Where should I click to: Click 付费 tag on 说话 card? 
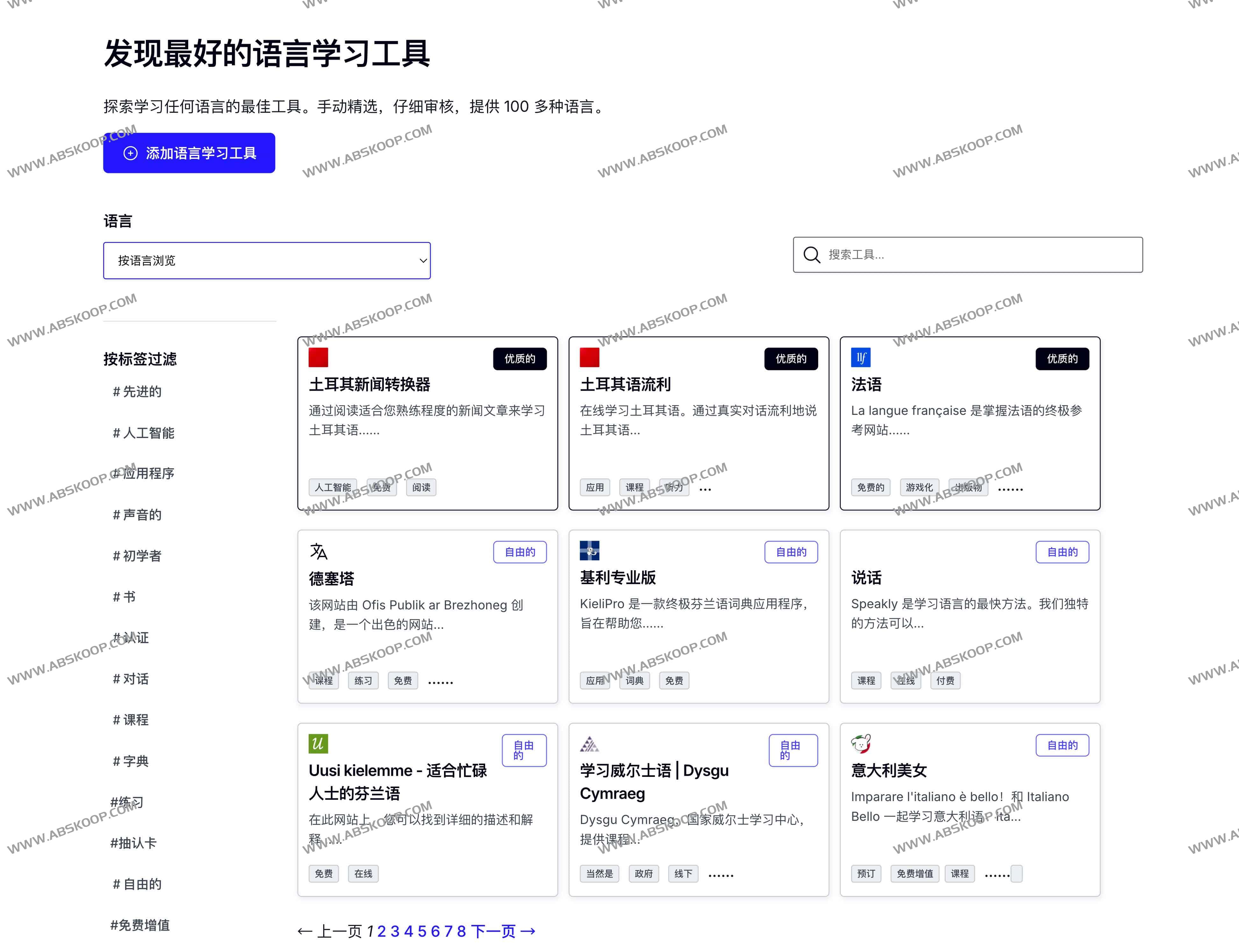point(945,680)
